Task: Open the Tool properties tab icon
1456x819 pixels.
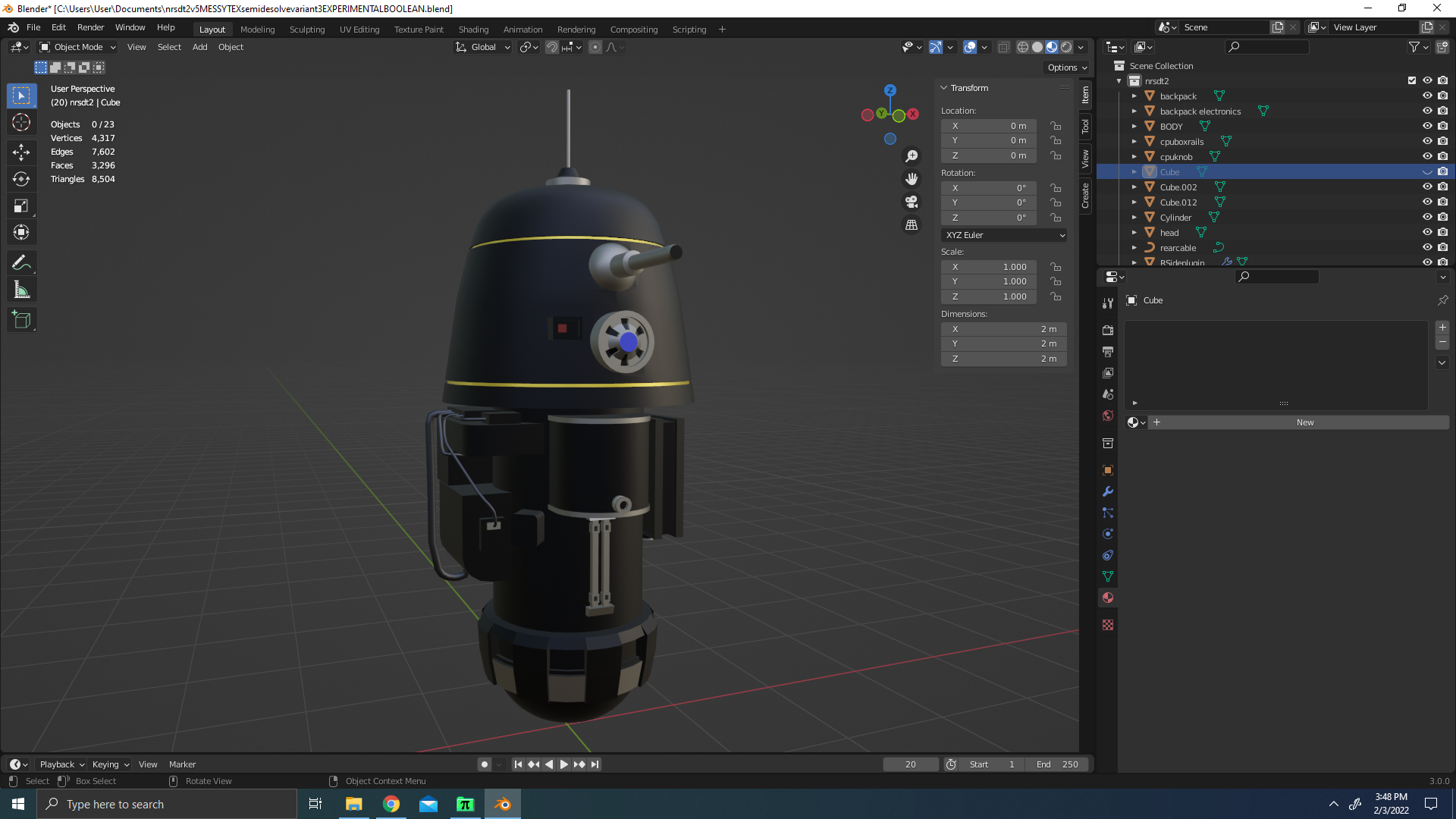Action: point(1108,303)
